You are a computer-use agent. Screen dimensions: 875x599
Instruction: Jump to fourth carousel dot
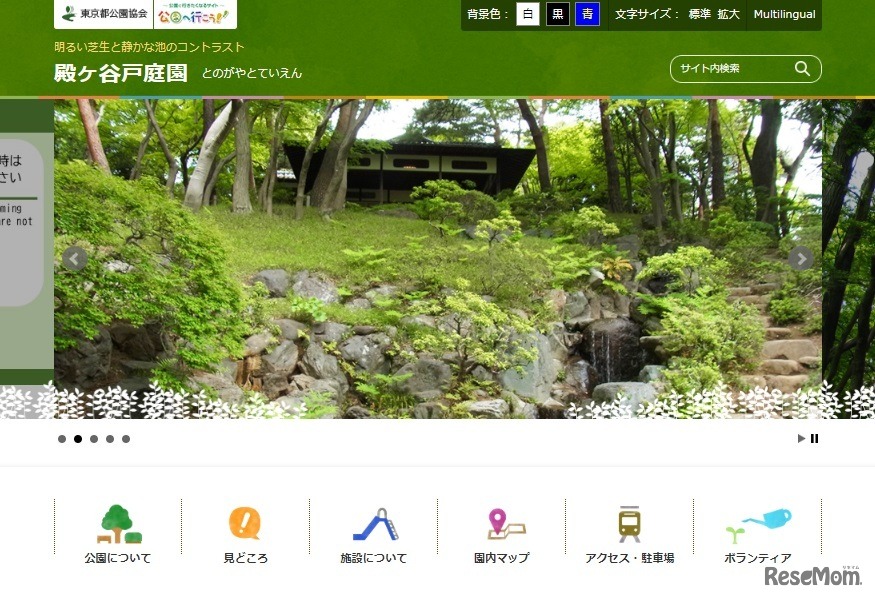pyautogui.click(x=110, y=439)
